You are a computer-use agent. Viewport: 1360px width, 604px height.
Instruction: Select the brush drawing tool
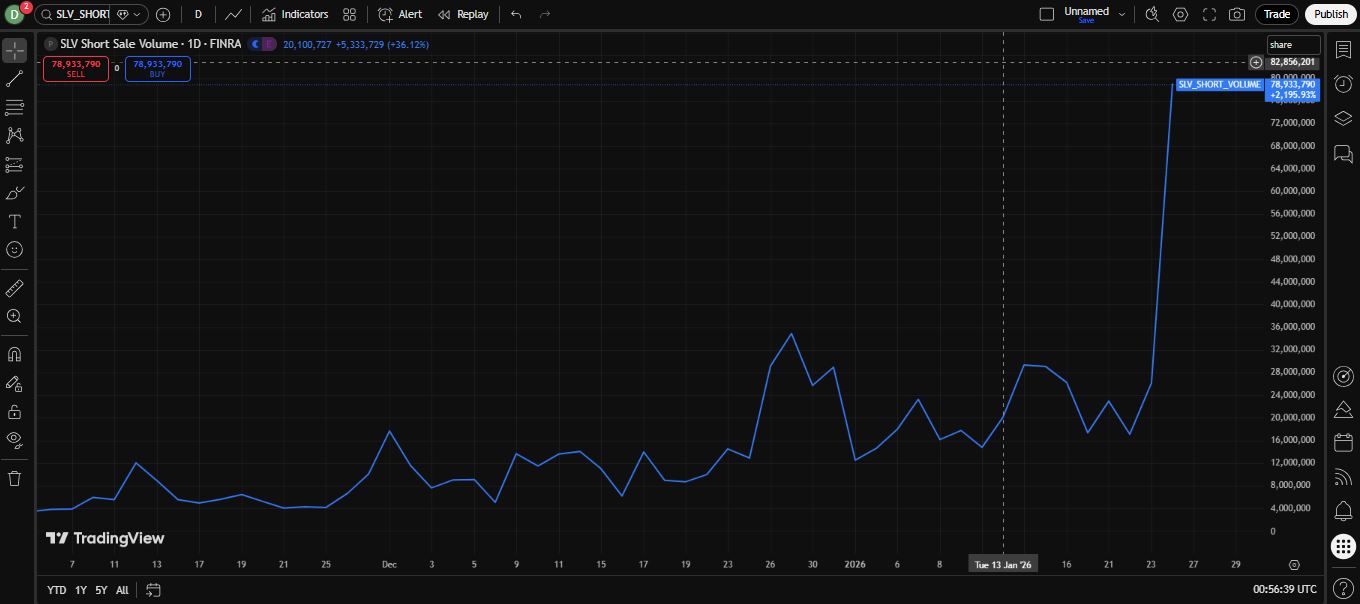point(15,193)
